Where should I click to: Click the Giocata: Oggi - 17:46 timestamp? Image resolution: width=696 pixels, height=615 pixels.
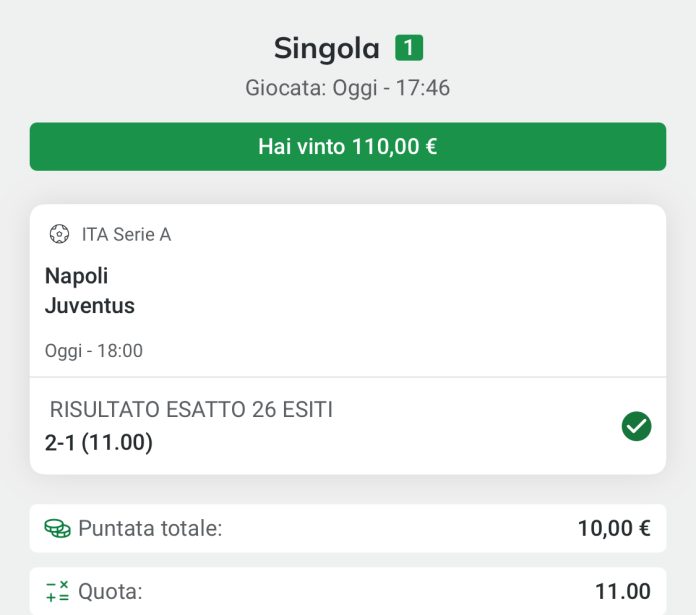tap(348, 88)
